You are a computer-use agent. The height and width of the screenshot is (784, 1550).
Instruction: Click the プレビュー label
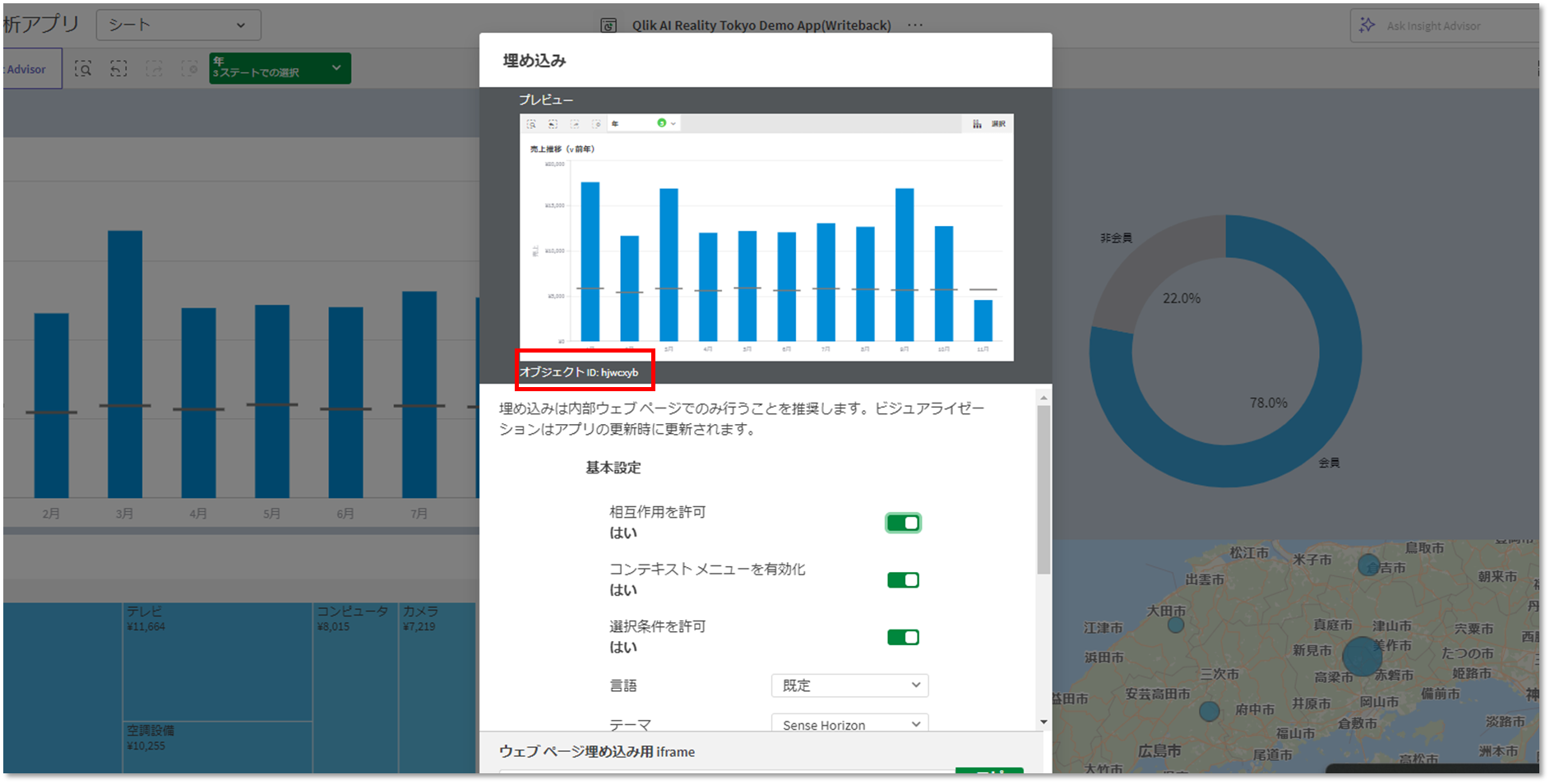click(x=546, y=99)
